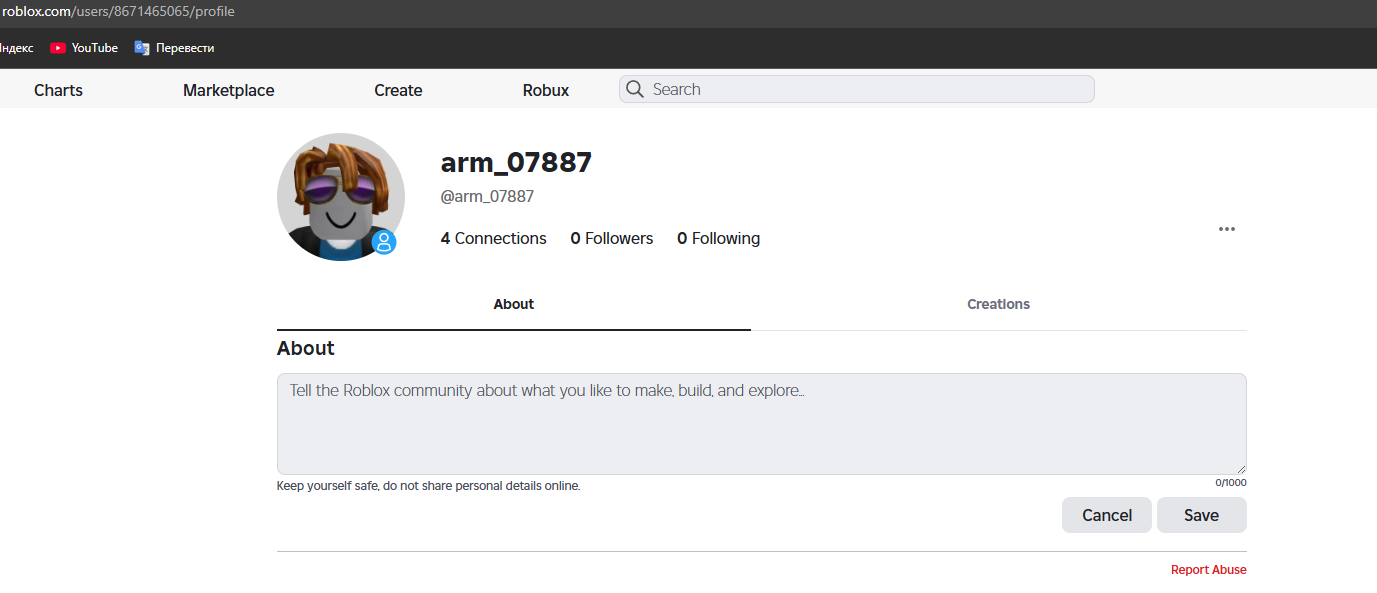Image resolution: width=1377 pixels, height=593 pixels.
Task: Click the @arm_07887 username text
Action: (x=487, y=197)
